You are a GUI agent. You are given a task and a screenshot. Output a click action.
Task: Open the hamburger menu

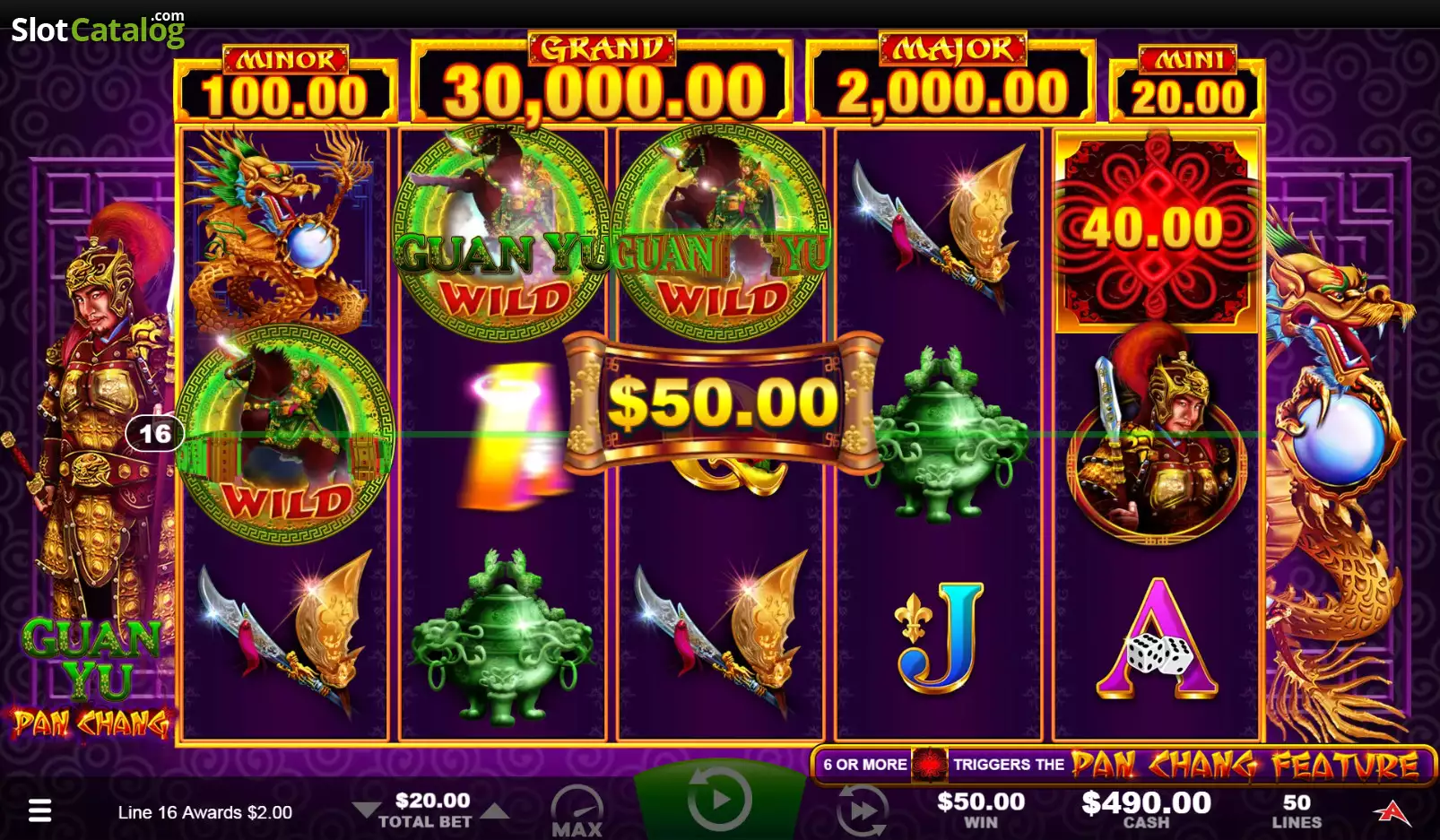pos(39,811)
